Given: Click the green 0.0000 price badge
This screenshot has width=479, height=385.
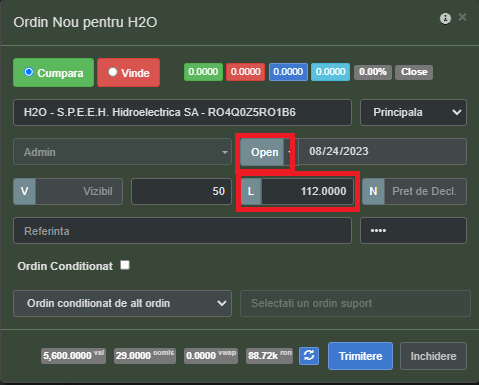Looking at the screenshot, I should click(203, 72).
